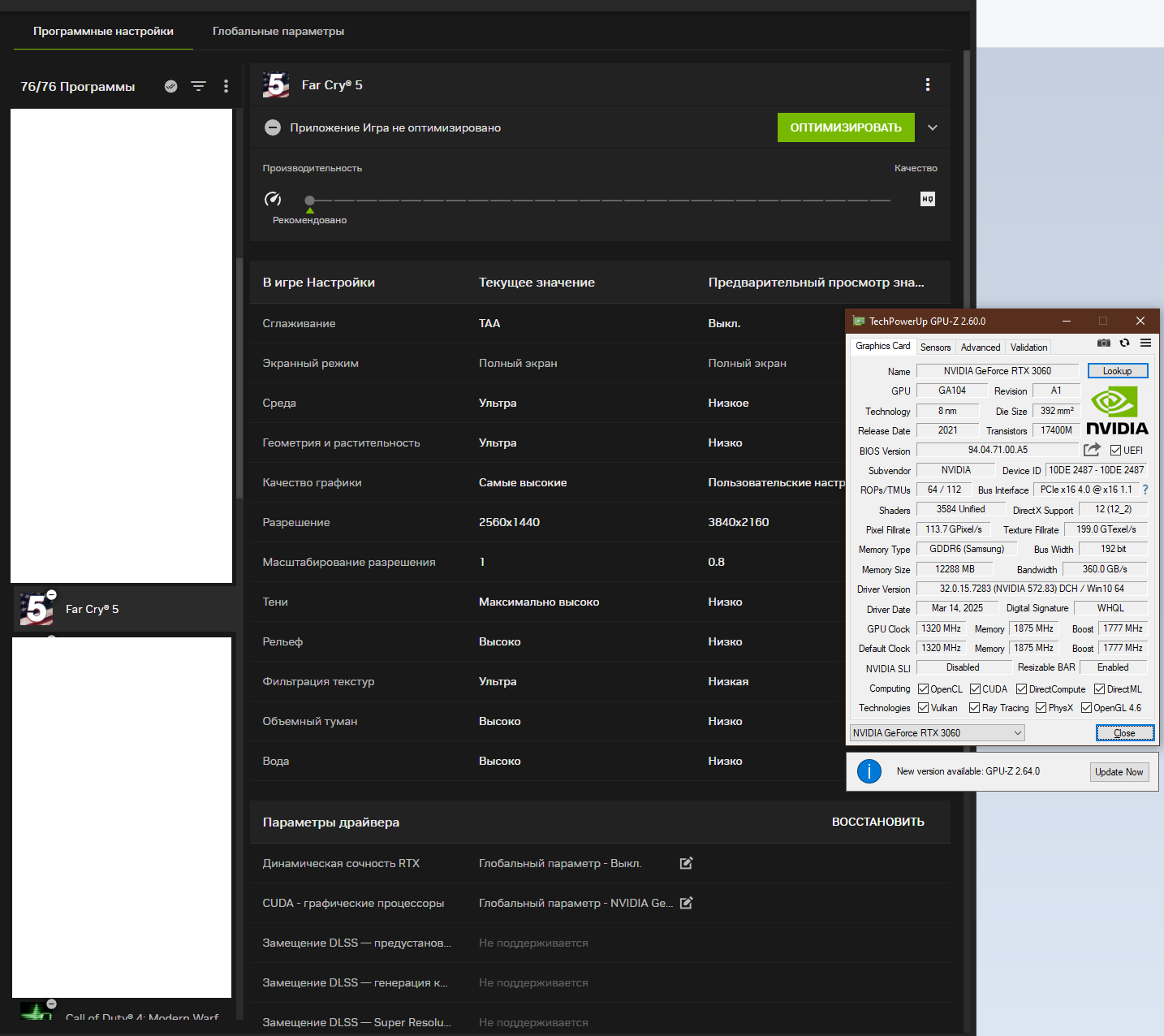The width and height of the screenshot is (1164, 1036).
Task: Click the Сглаживание setting row label
Action: tap(299, 323)
